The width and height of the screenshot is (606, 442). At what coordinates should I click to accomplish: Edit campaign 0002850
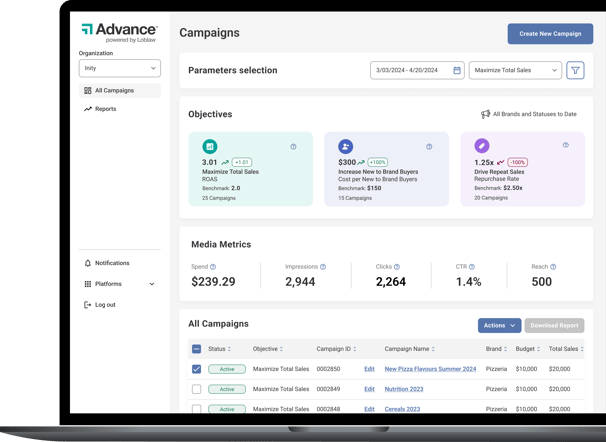tap(369, 369)
